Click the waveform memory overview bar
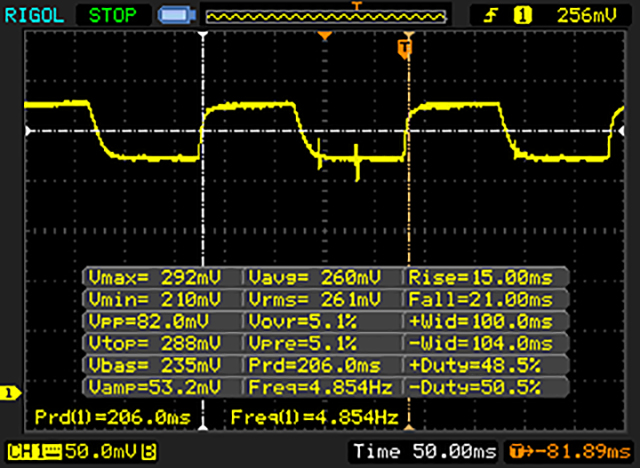The height and width of the screenshot is (468, 640). point(326,16)
